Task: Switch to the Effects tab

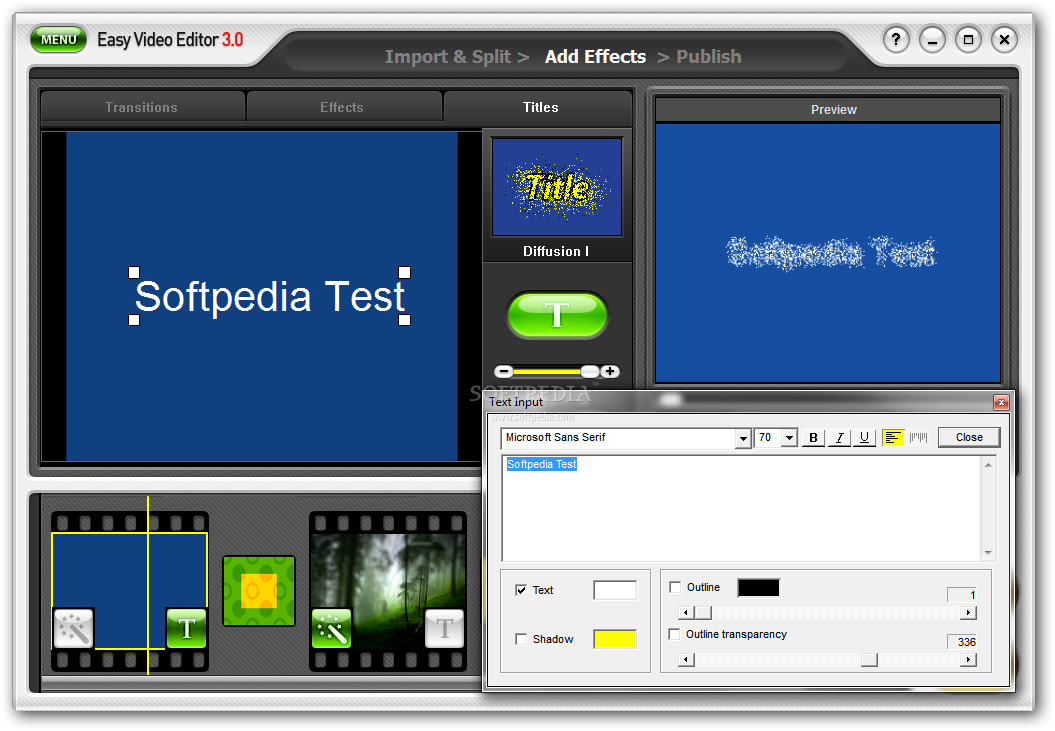Action: (342, 107)
